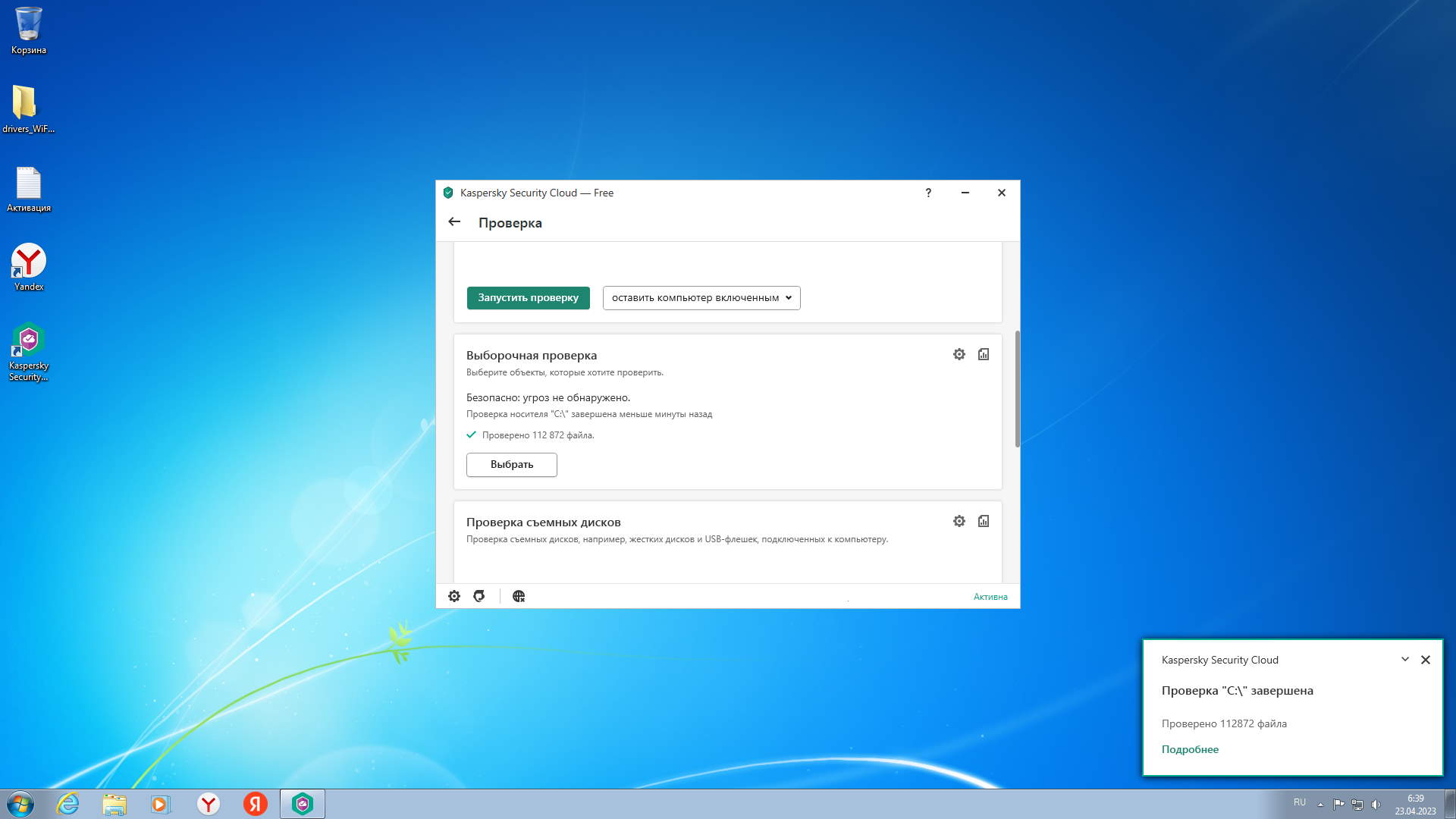1456x819 pixels.
Task: Click the 'Запустить проверку' button
Action: 528,298
